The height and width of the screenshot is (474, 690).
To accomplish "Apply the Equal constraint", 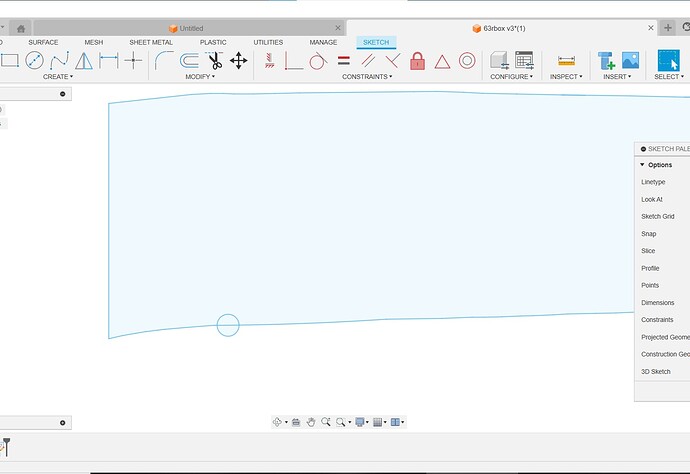I will tap(344, 60).
